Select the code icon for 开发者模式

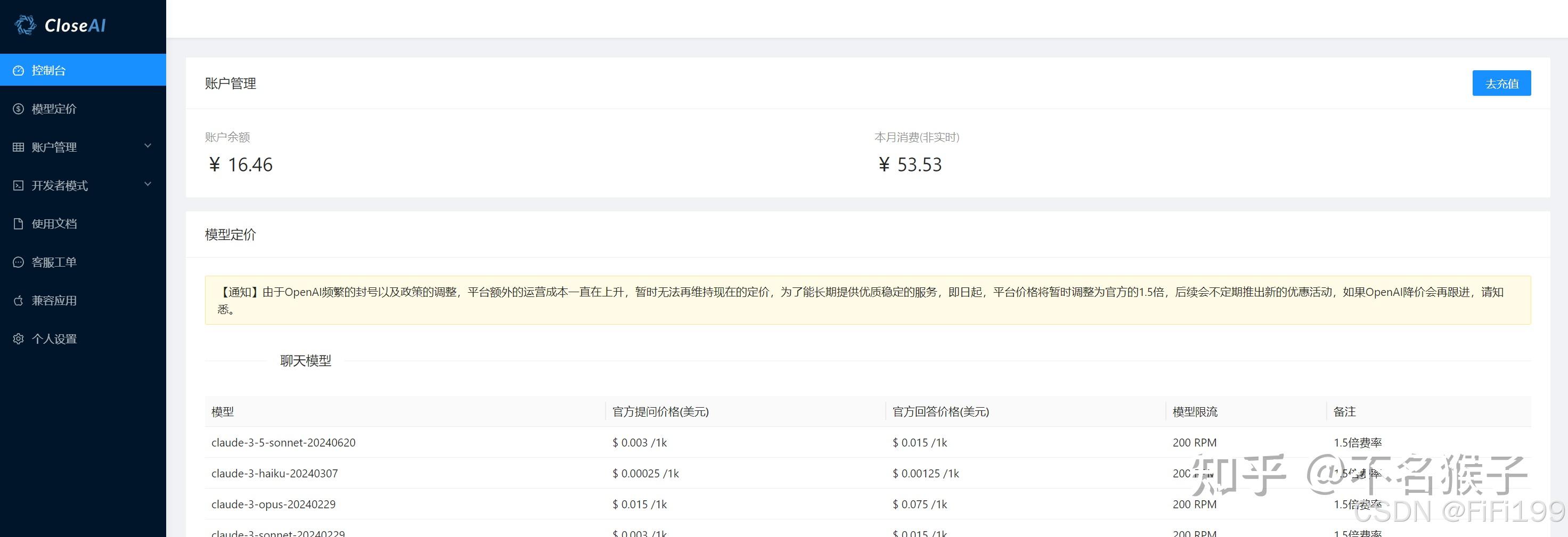click(18, 185)
